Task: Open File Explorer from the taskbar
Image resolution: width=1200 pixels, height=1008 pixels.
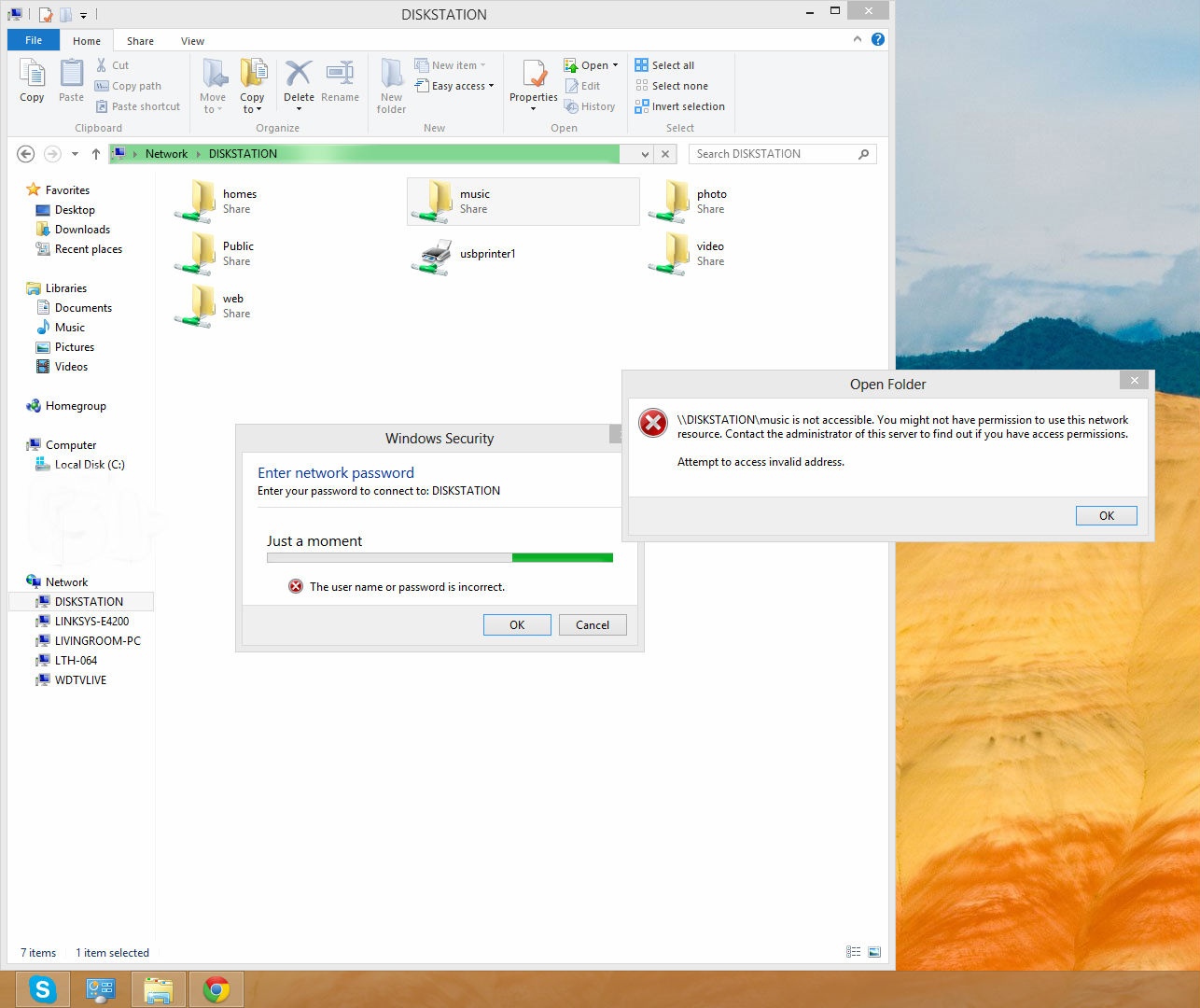Action: (159, 989)
